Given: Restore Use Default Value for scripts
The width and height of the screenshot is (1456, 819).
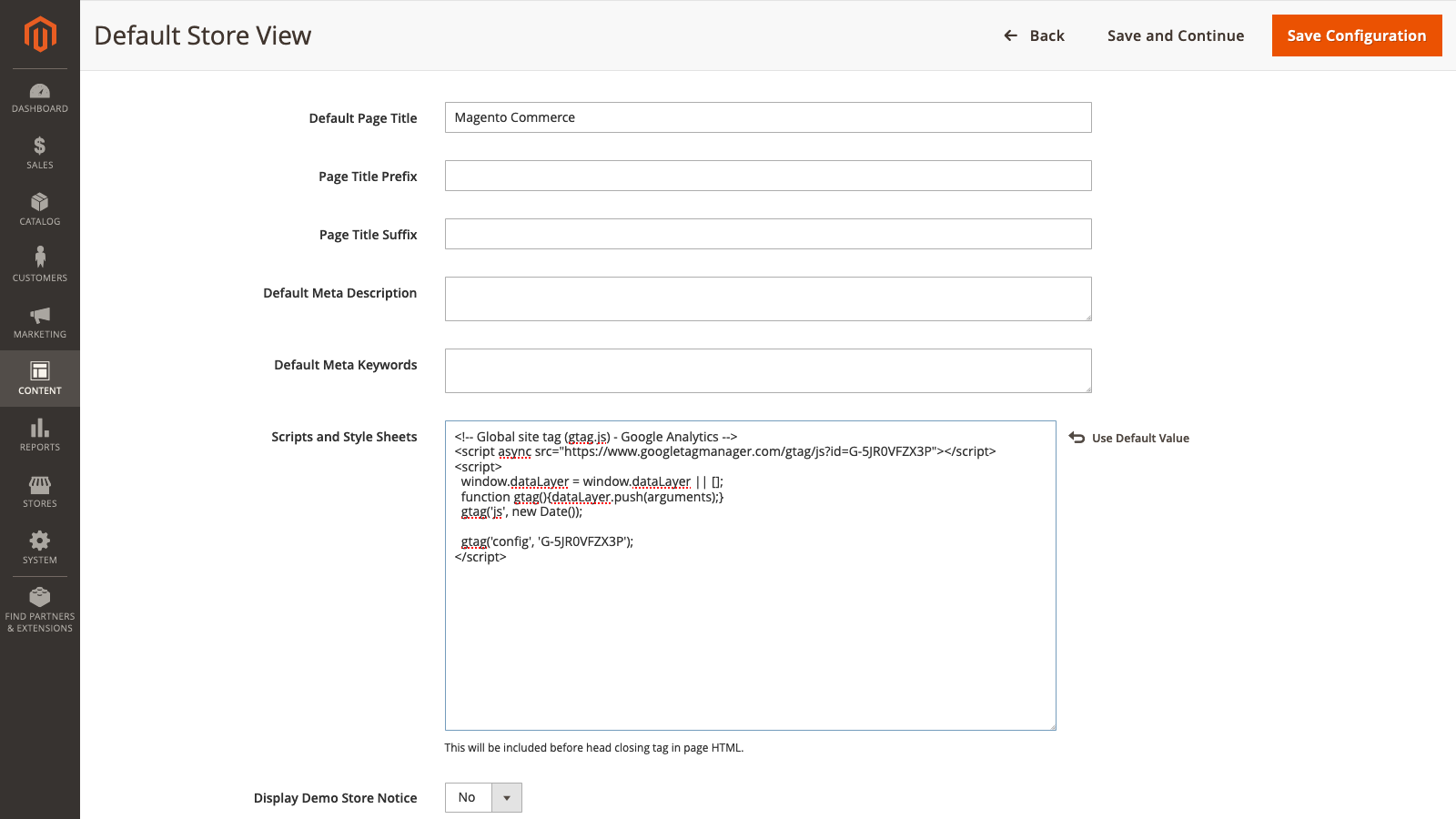Looking at the screenshot, I should [1129, 438].
